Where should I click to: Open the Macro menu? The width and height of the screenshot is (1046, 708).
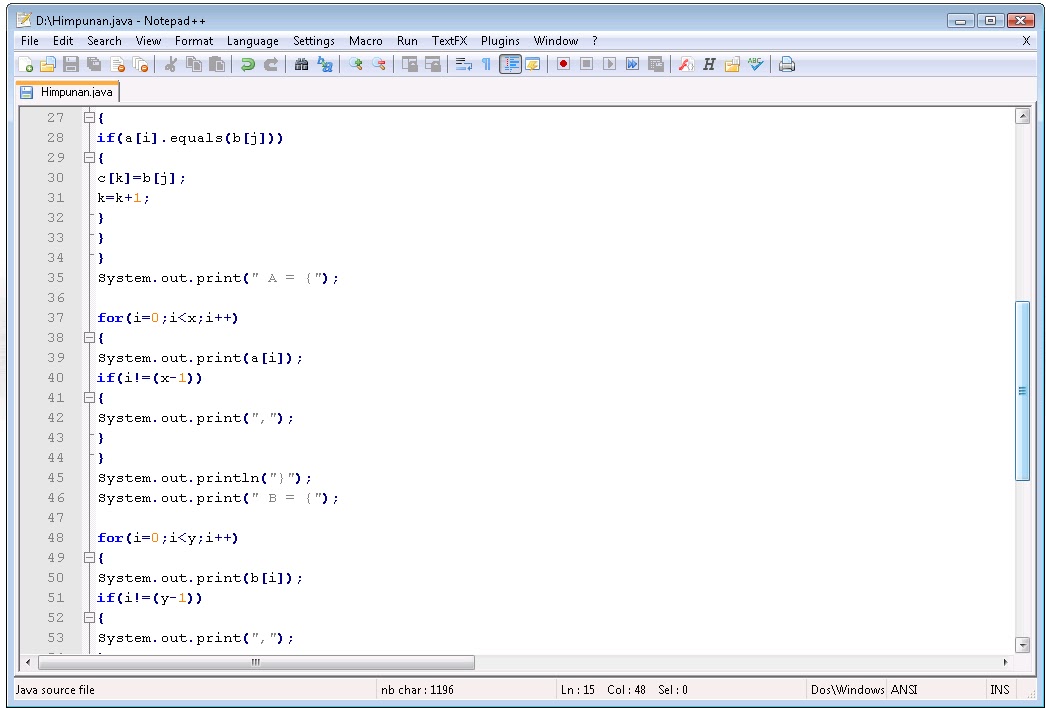coord(366,41)
